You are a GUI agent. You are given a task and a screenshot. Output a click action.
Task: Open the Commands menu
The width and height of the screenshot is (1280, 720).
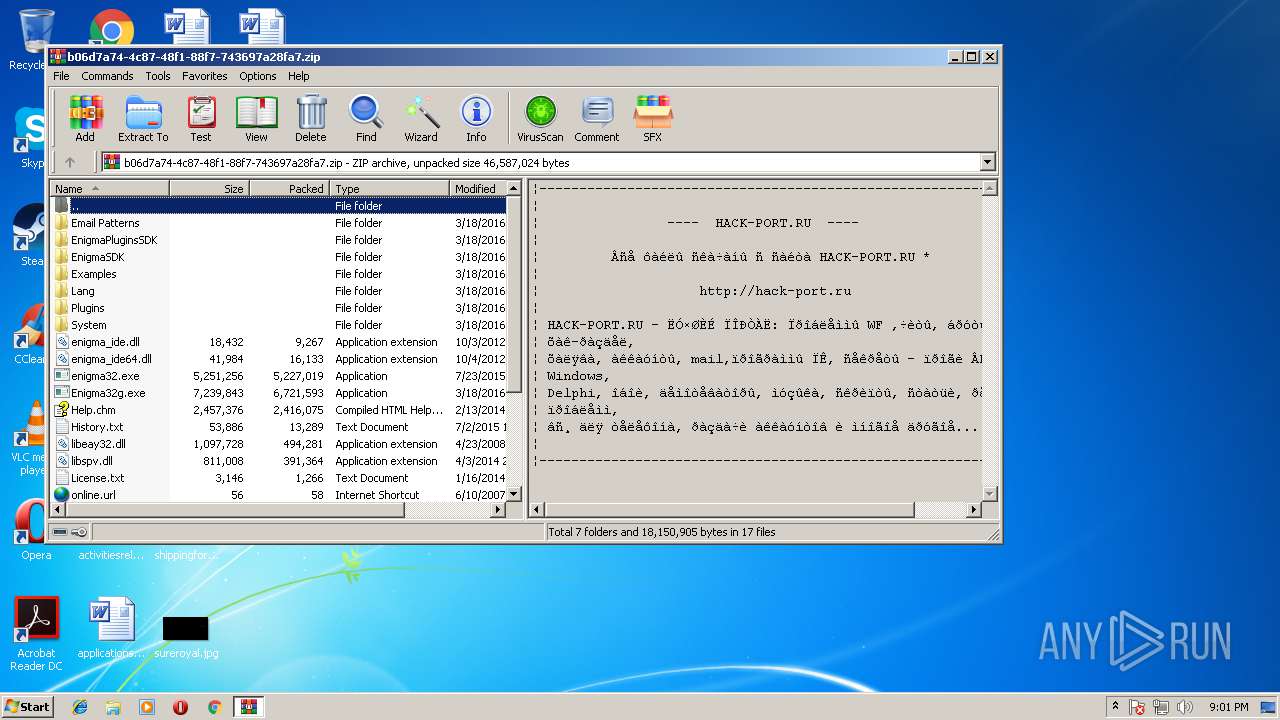[107, 76]
